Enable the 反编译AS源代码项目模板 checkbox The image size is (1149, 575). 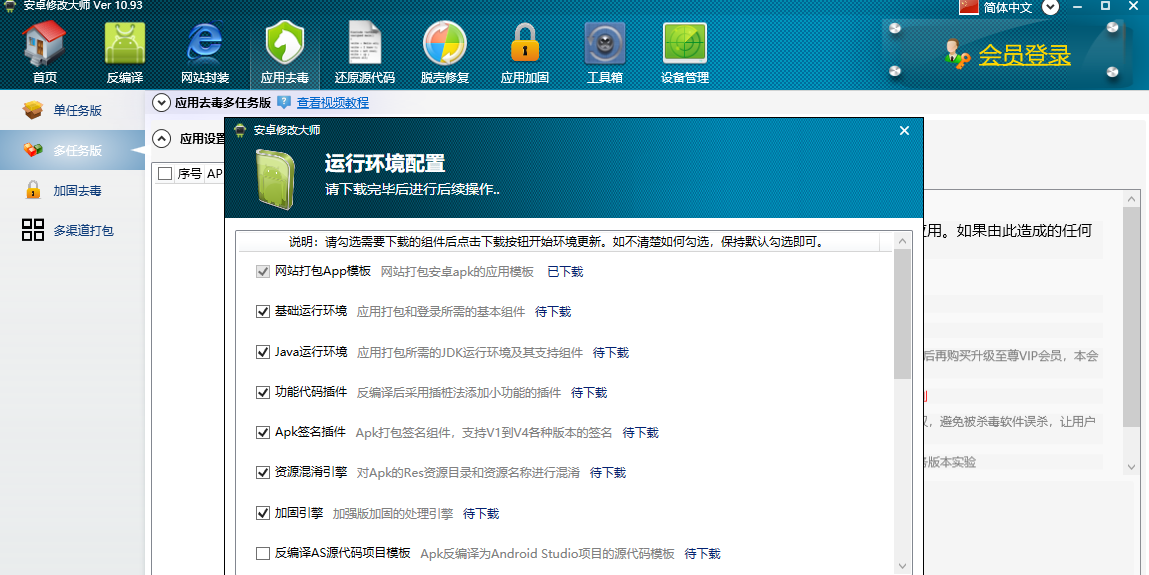[263, 553]
